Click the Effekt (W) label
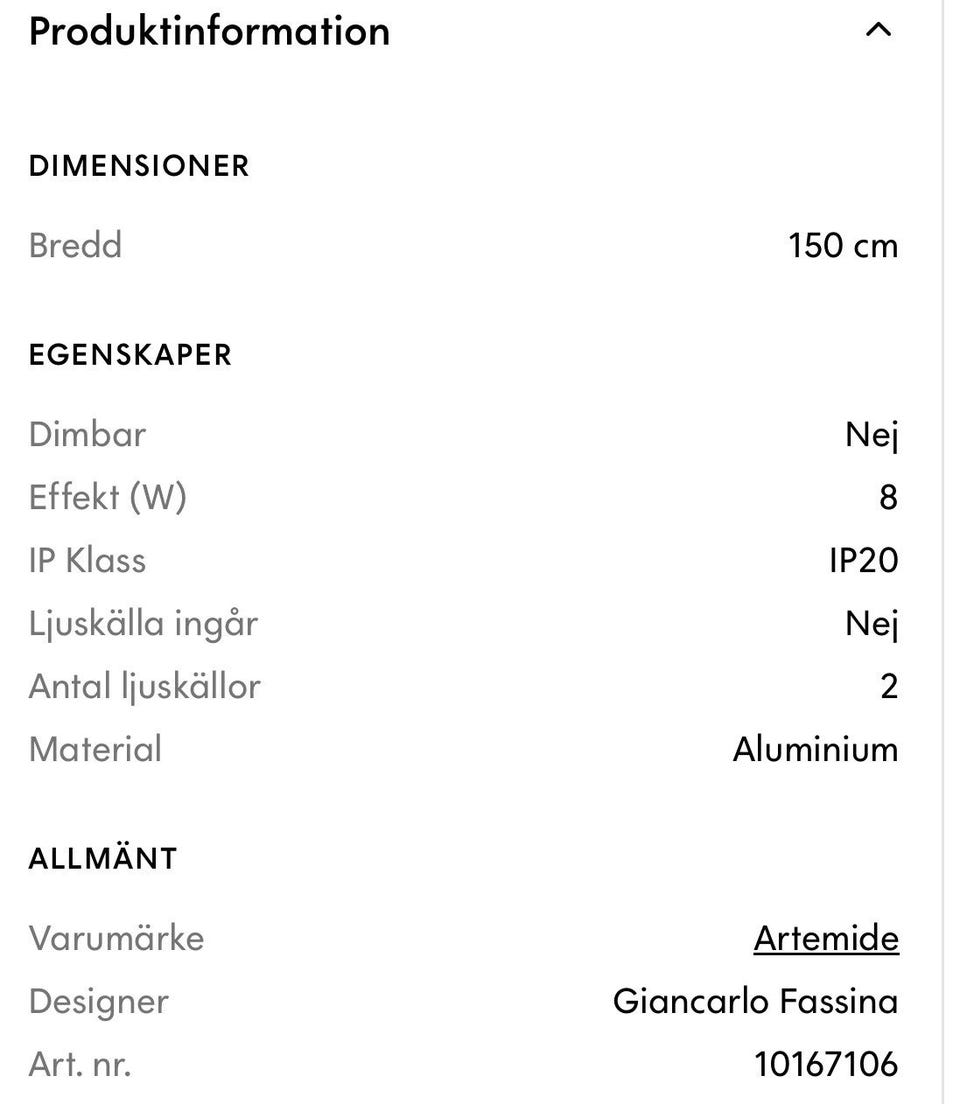The height and width of the screenshot is (1104, 960). click(107, 497)
